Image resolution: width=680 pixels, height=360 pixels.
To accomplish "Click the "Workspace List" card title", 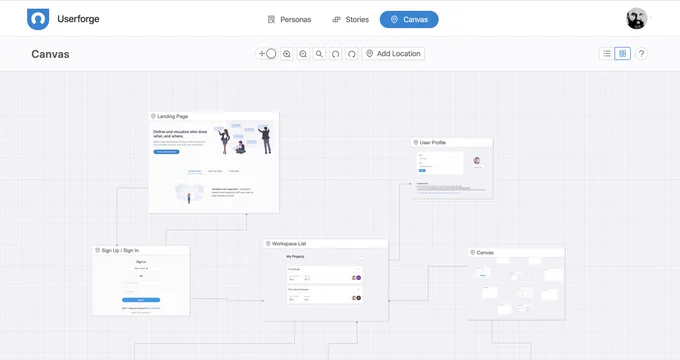I will [289, 244].
